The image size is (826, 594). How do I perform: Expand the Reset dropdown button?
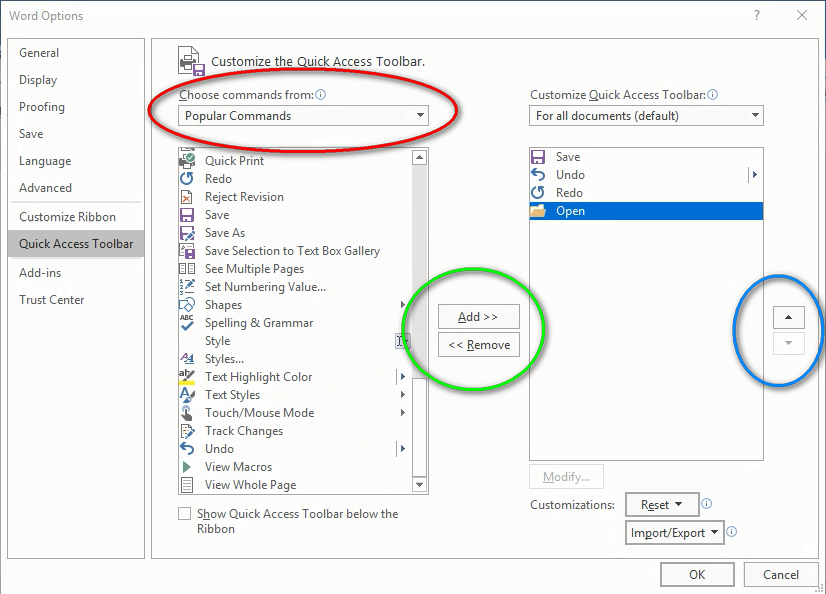pos(661,505)
